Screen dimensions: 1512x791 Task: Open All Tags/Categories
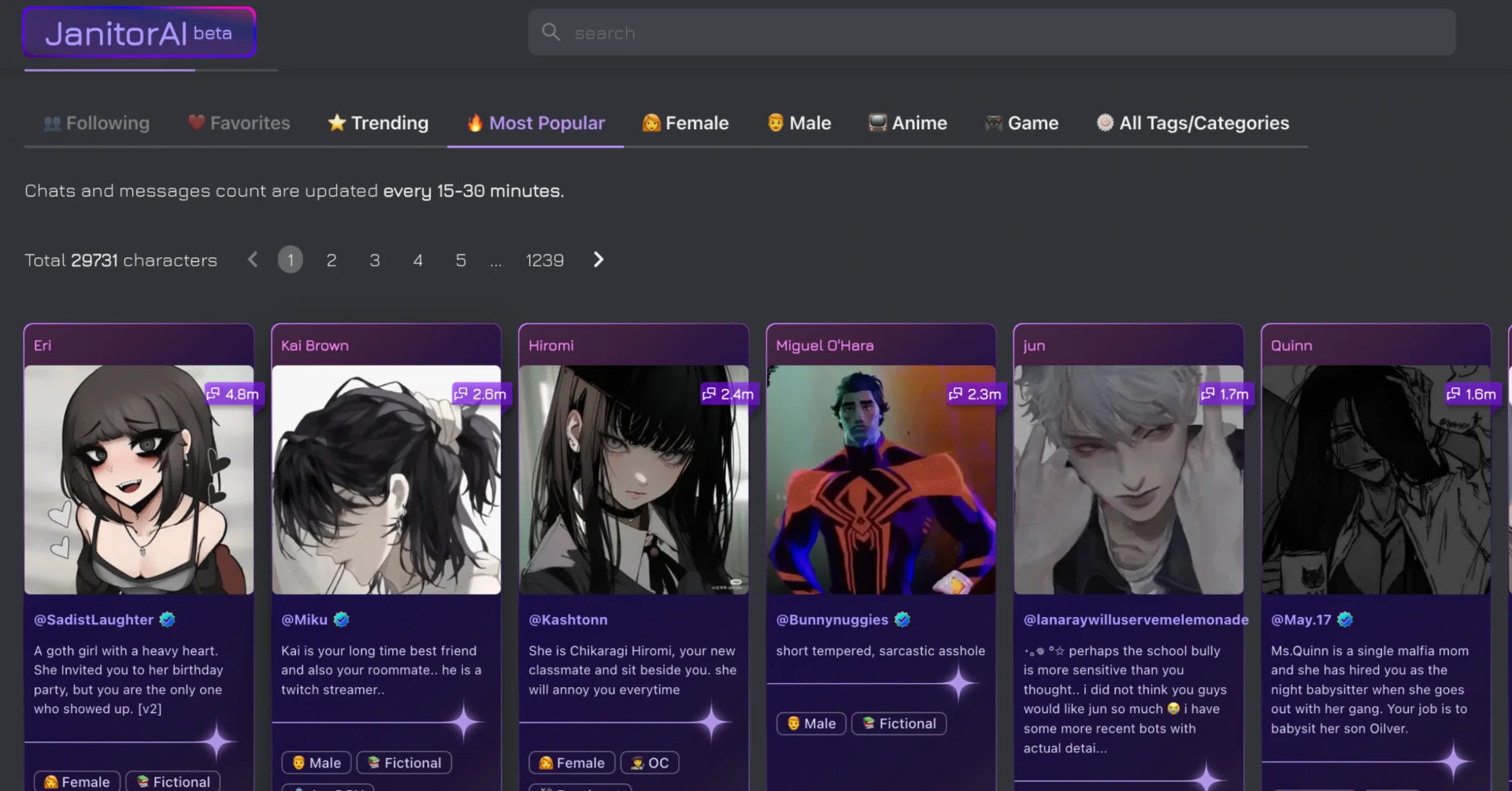1193,123
